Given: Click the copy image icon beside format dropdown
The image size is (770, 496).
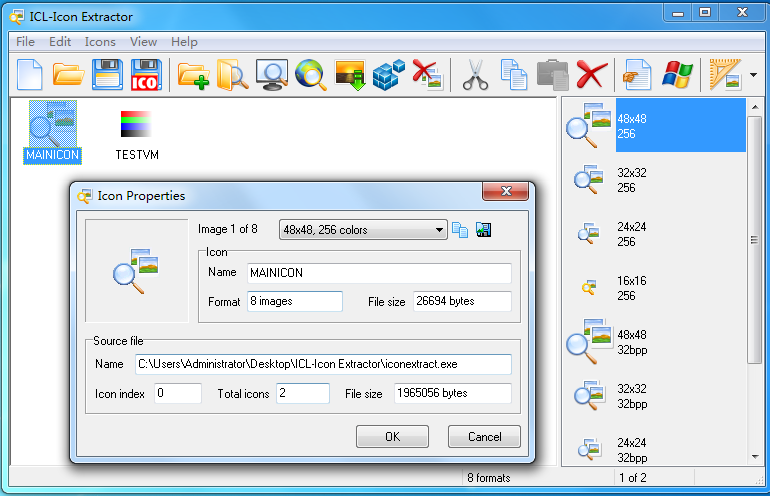Looking at the screenshot, I should pyautogui.click(x=460, y=230).
